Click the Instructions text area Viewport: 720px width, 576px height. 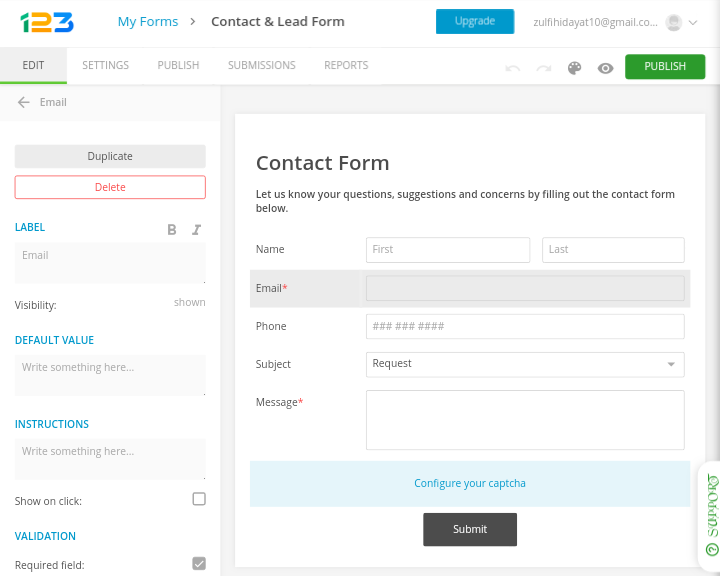click(110, 459)
